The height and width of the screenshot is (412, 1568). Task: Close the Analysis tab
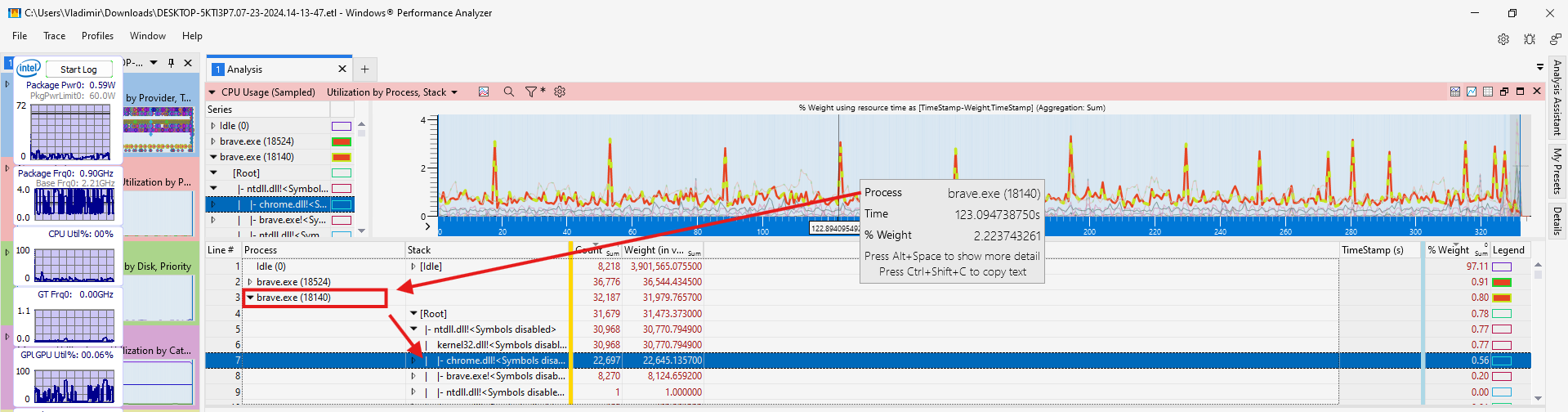click(342, 69)
